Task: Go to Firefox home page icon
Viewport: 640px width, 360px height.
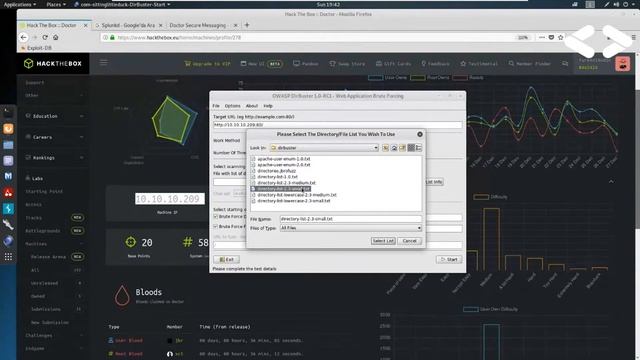Action: [x=56, y=37]
